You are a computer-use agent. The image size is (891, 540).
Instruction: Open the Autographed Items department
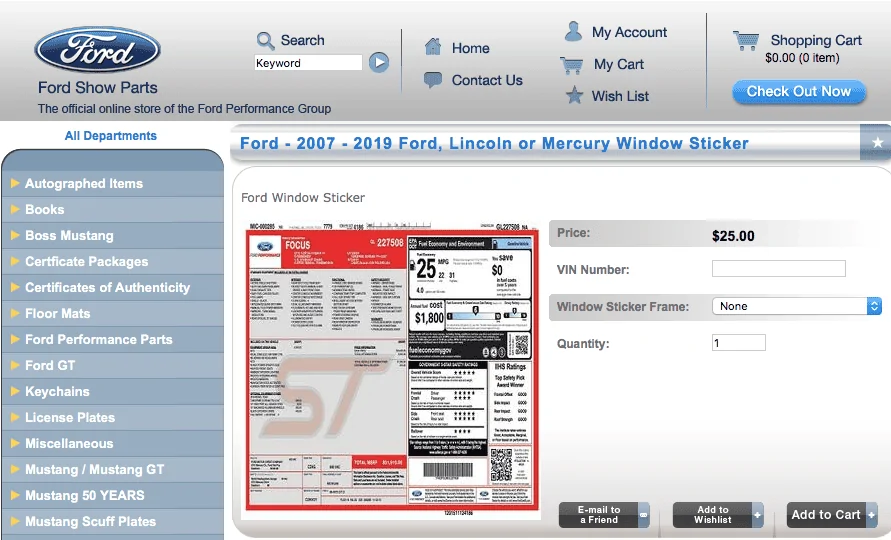pyautogui.click(x=84, y=184)
